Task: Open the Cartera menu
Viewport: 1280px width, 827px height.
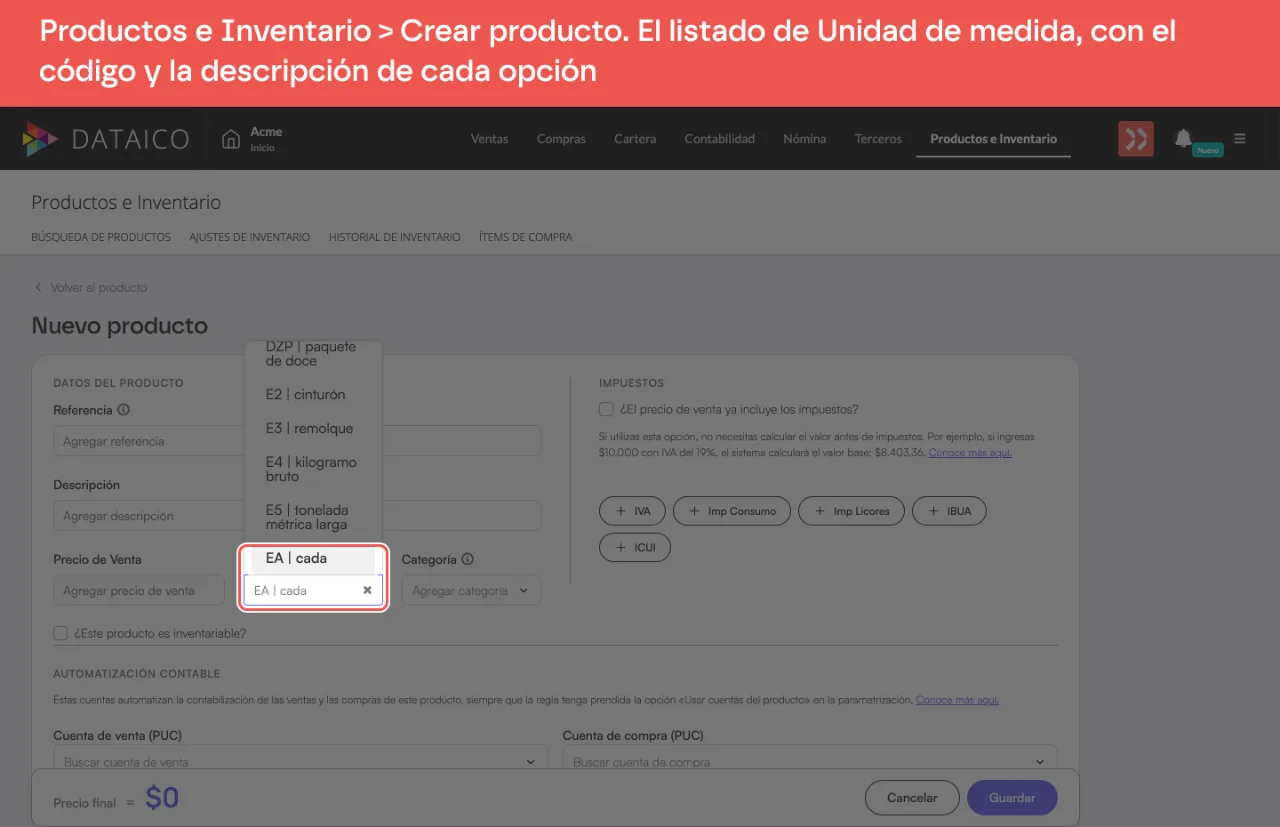Action: click(x=635, y=139)
